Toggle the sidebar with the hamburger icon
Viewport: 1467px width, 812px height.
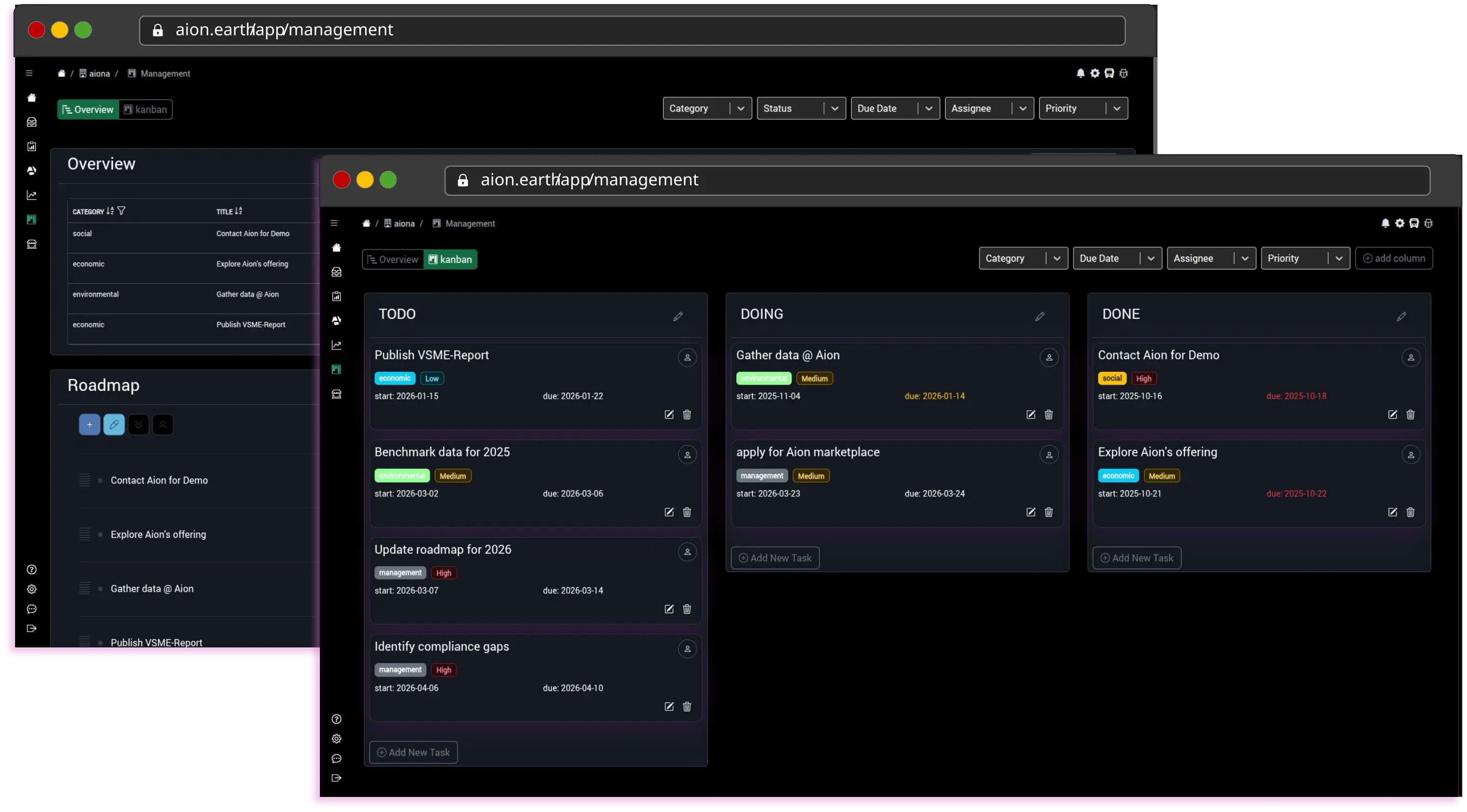pos(334,223)
